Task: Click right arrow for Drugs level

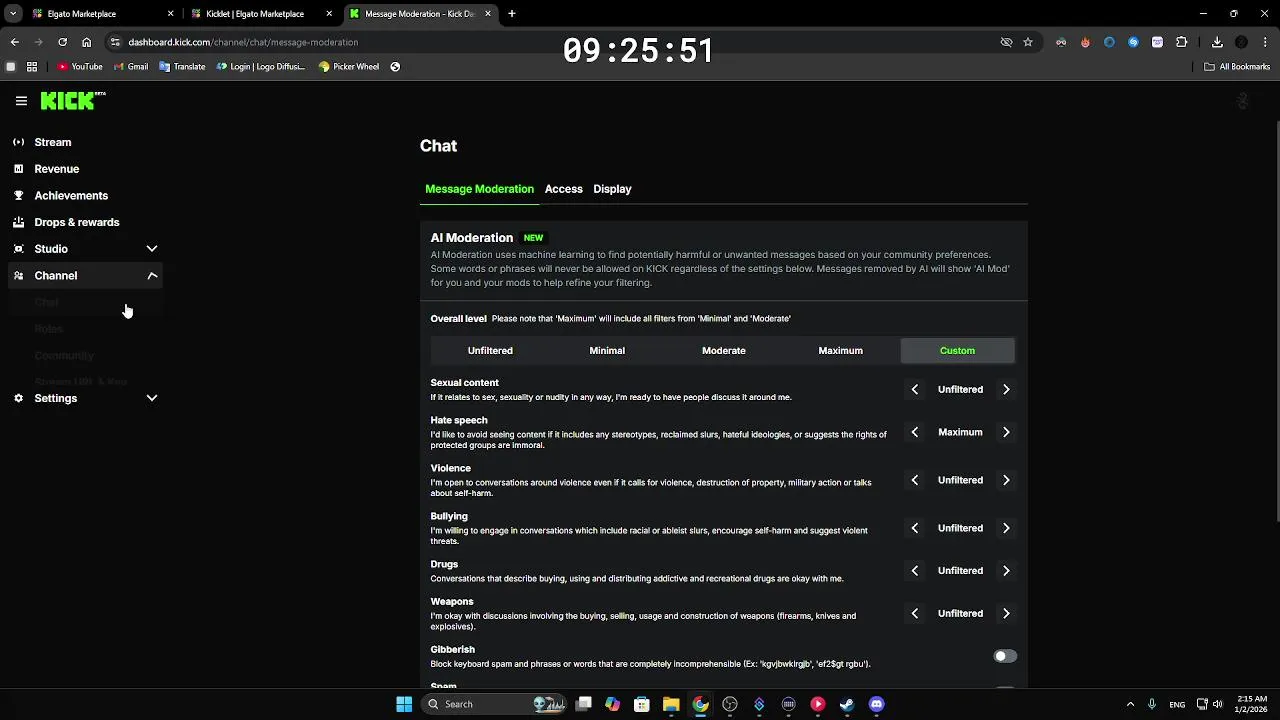Action: point(1006,570)
